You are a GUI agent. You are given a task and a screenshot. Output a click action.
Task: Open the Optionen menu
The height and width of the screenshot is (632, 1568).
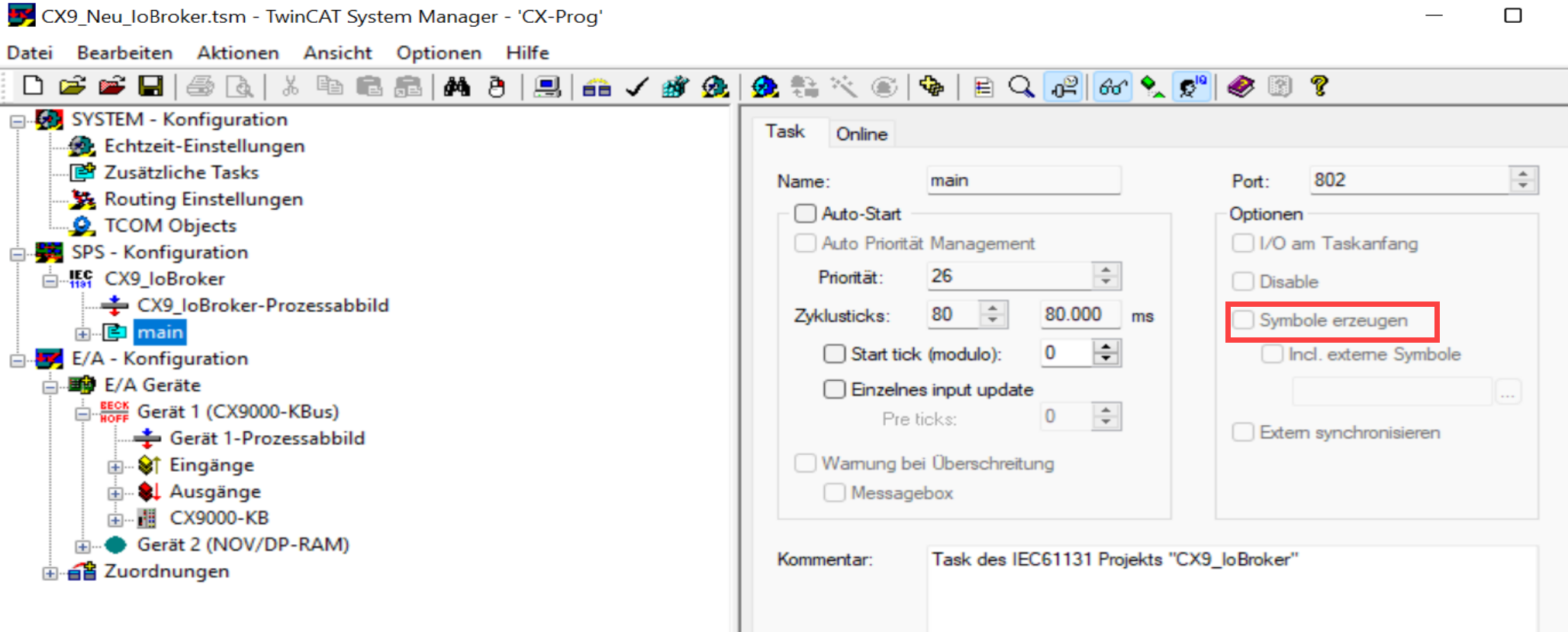tap(439, 53)
